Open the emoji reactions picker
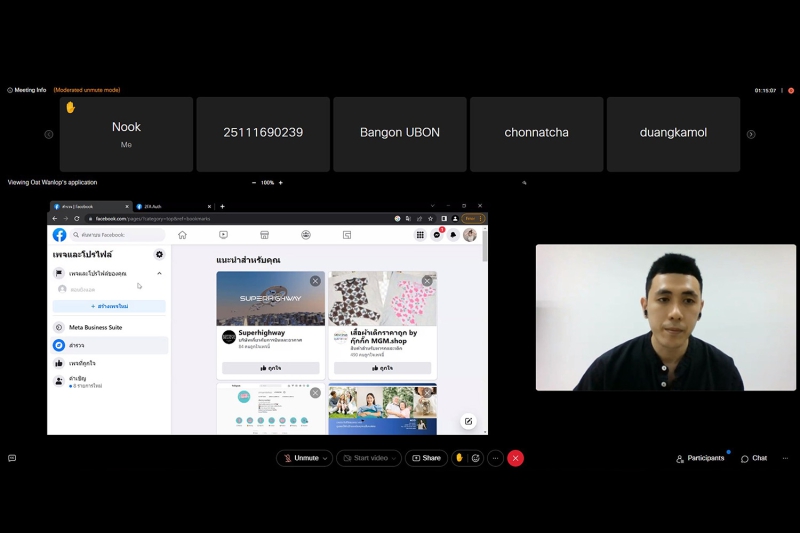The image size is (800, 533). [x=475, y=458]
